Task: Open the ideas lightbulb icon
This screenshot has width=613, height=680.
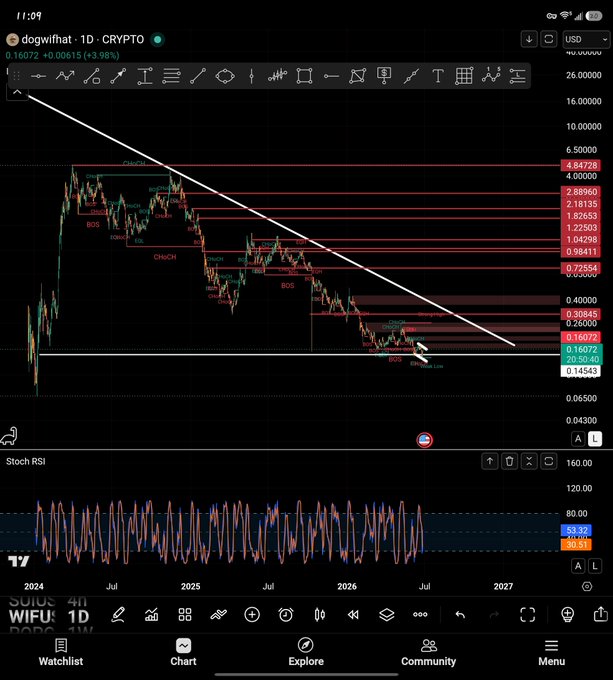Action: click(x=567, y=615)
